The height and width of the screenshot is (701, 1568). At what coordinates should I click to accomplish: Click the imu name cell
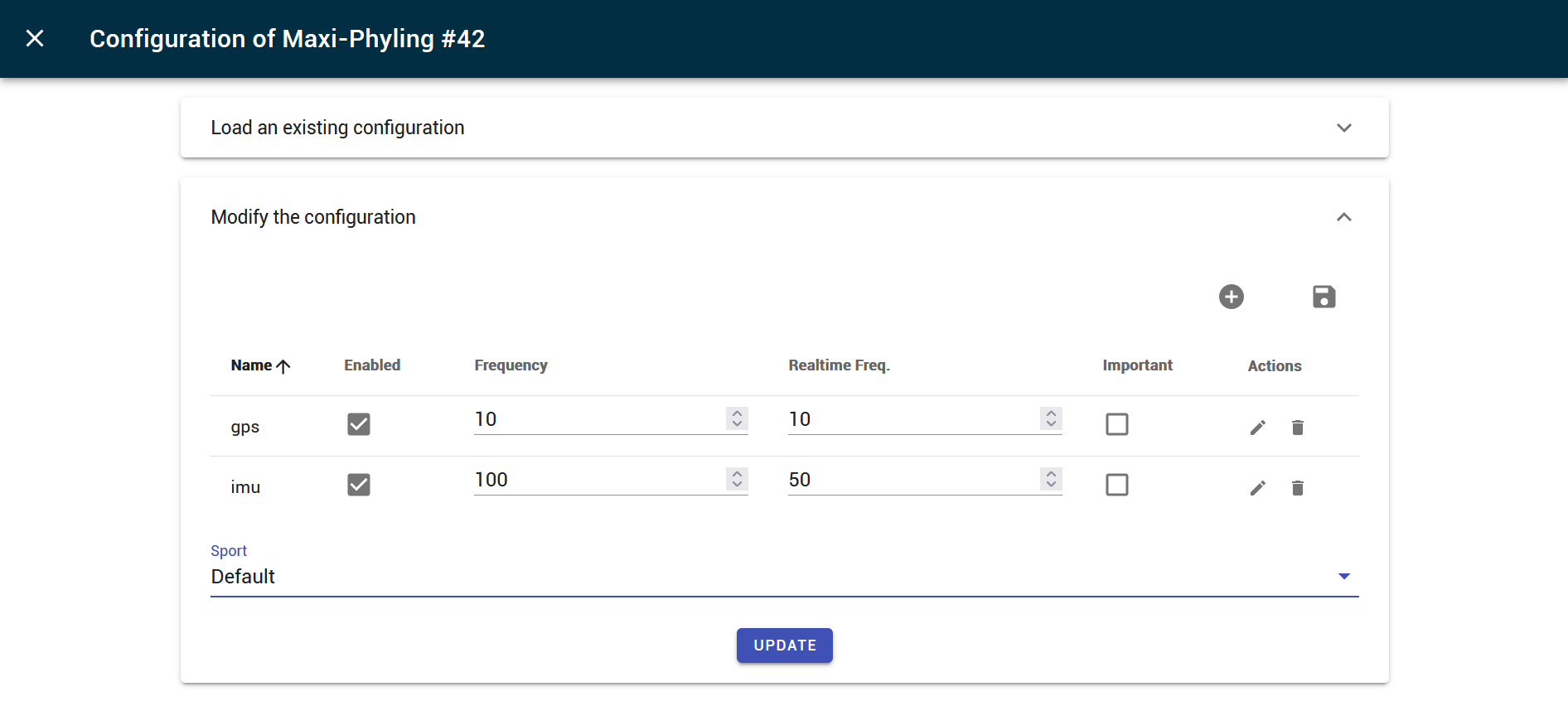coord(245,487)
